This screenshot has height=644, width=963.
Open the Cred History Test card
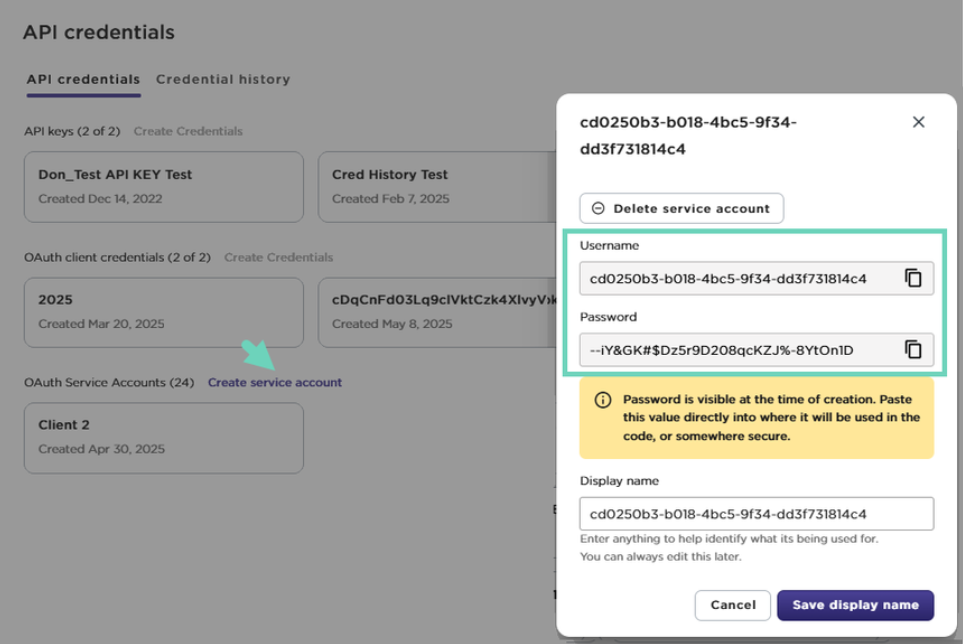pos(435,186)
